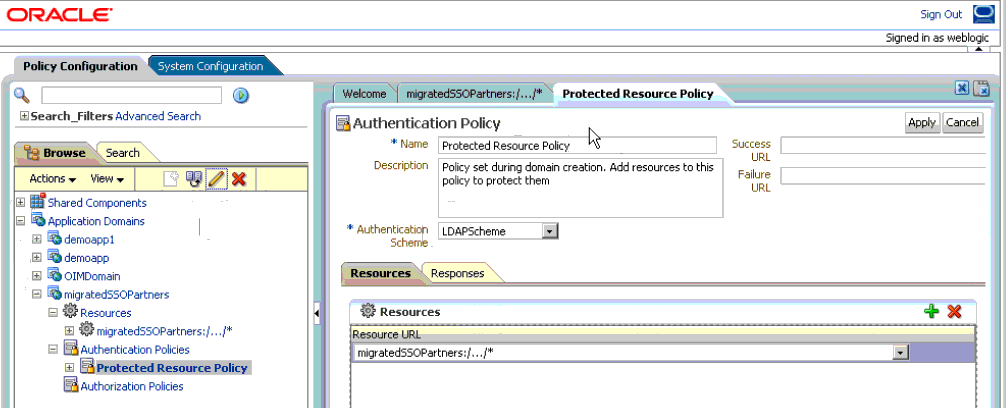Screen dimensions: 1008x408
Task: Click the magnifier search icon
Action: click(x=22, y=96)
